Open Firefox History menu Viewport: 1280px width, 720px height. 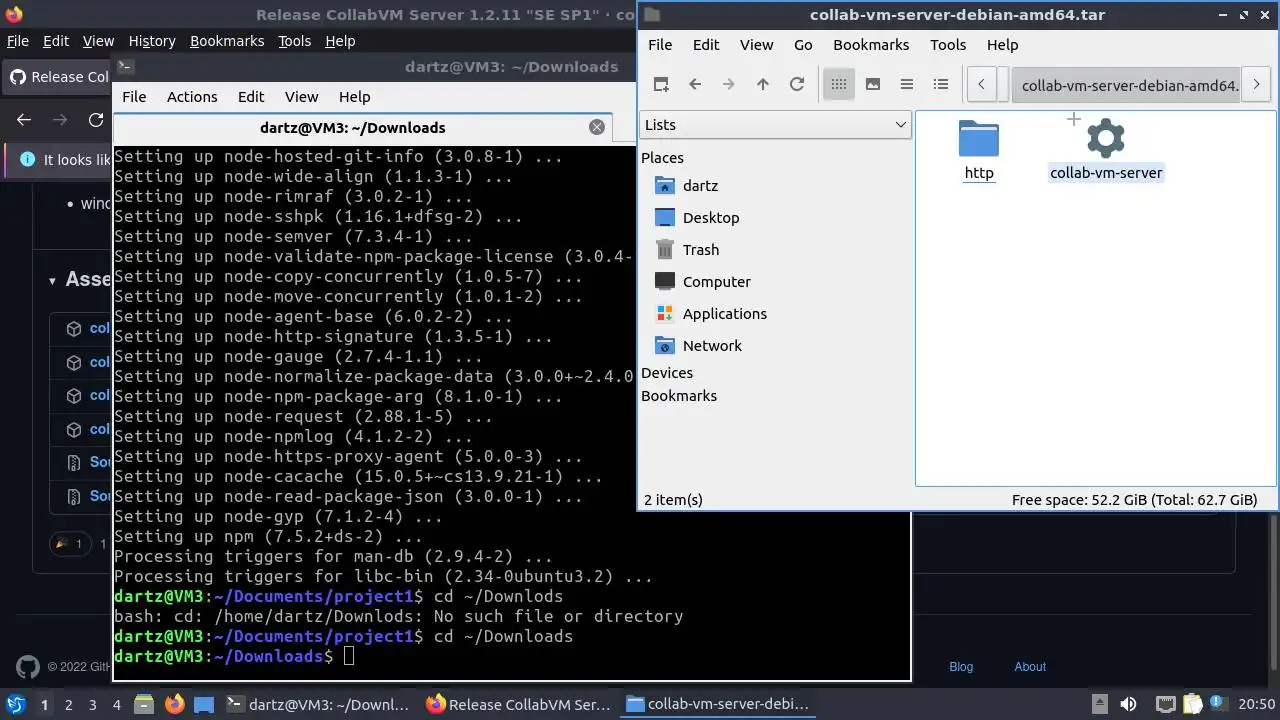tap(152, 41)
